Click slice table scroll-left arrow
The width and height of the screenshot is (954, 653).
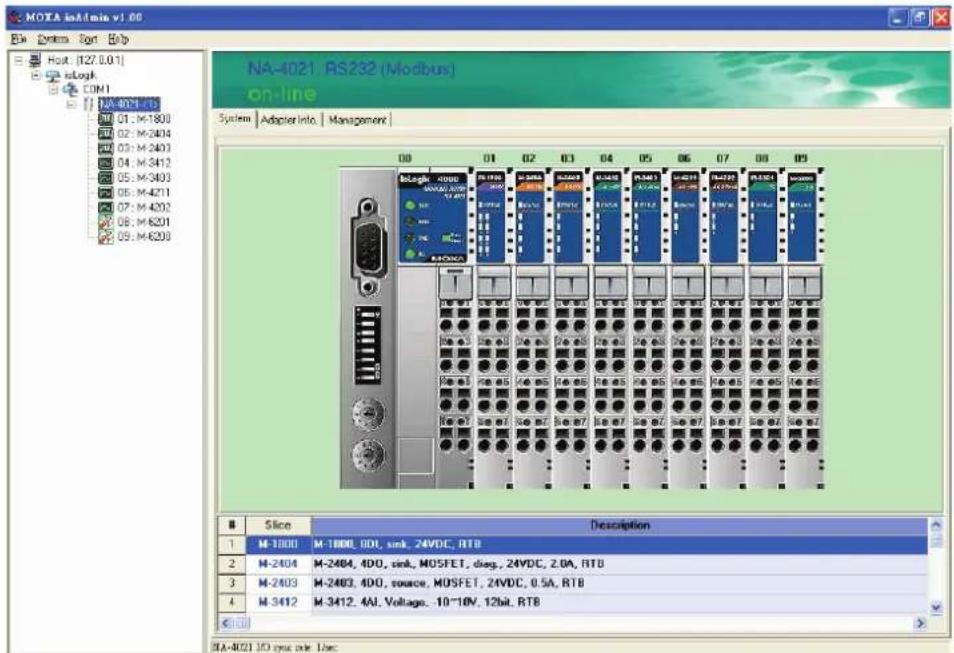226,623
